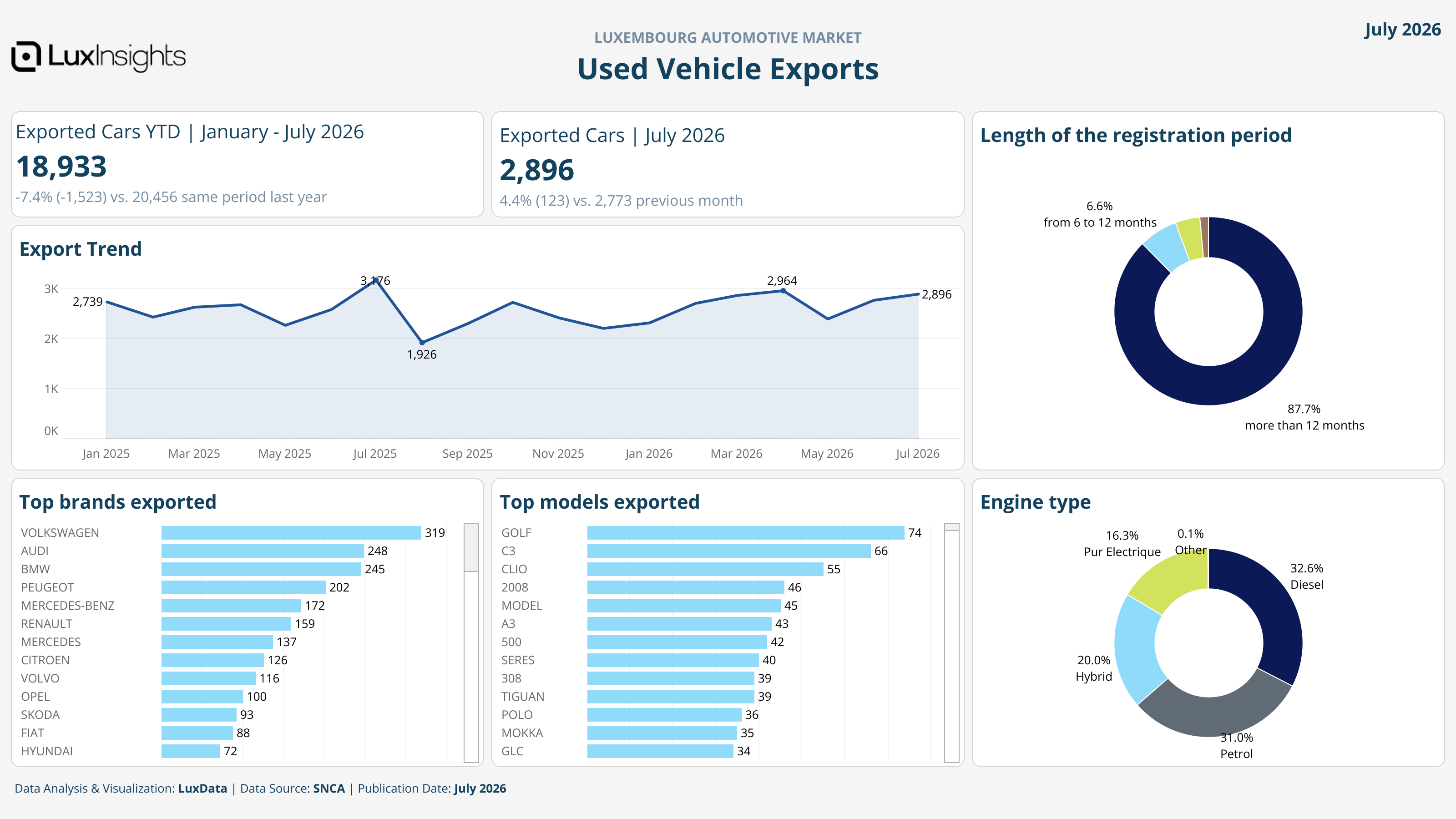Click the 4.4% vs. previous month text

(x=621, y=201)
